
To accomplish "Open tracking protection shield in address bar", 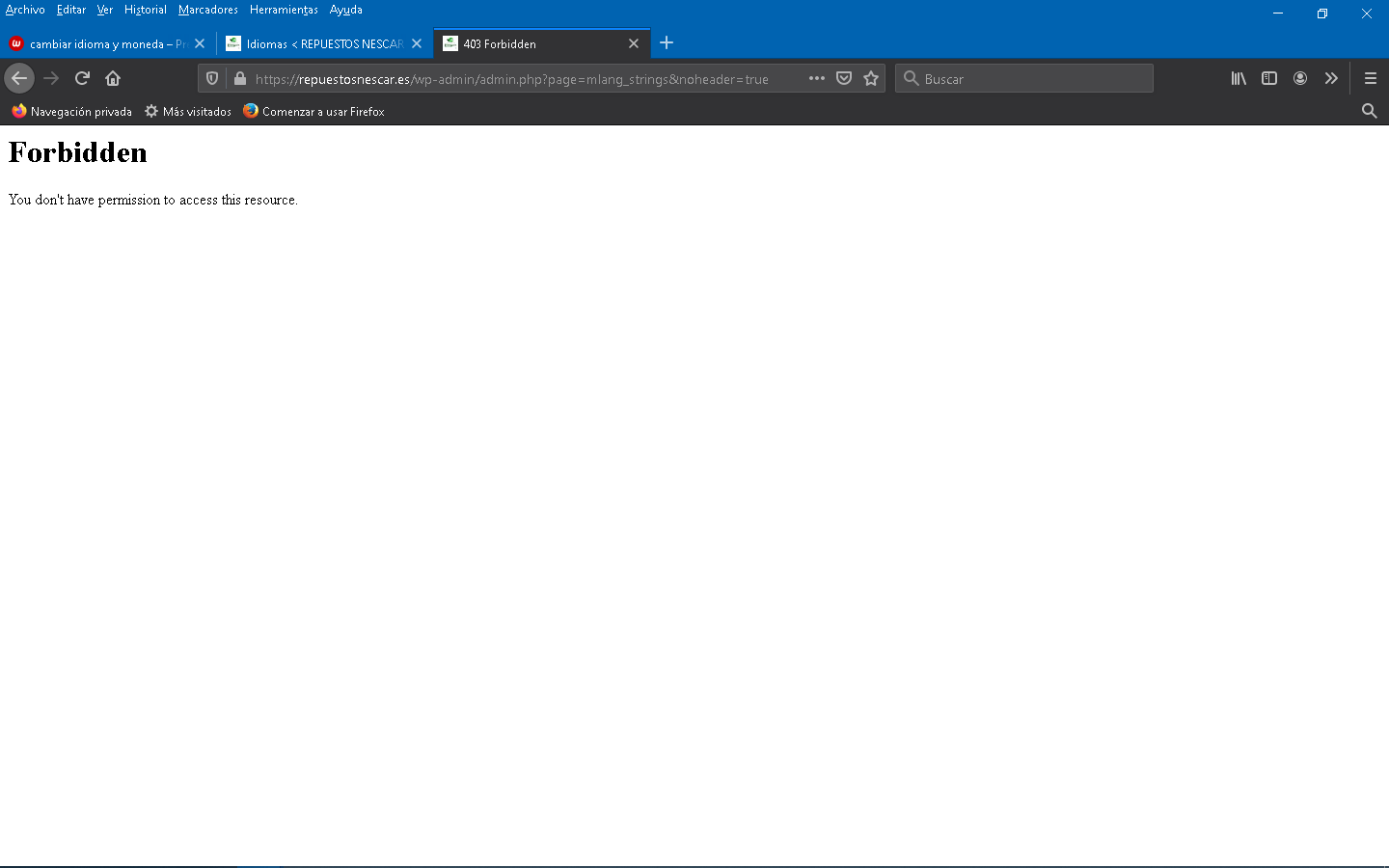I will (212, 78).
